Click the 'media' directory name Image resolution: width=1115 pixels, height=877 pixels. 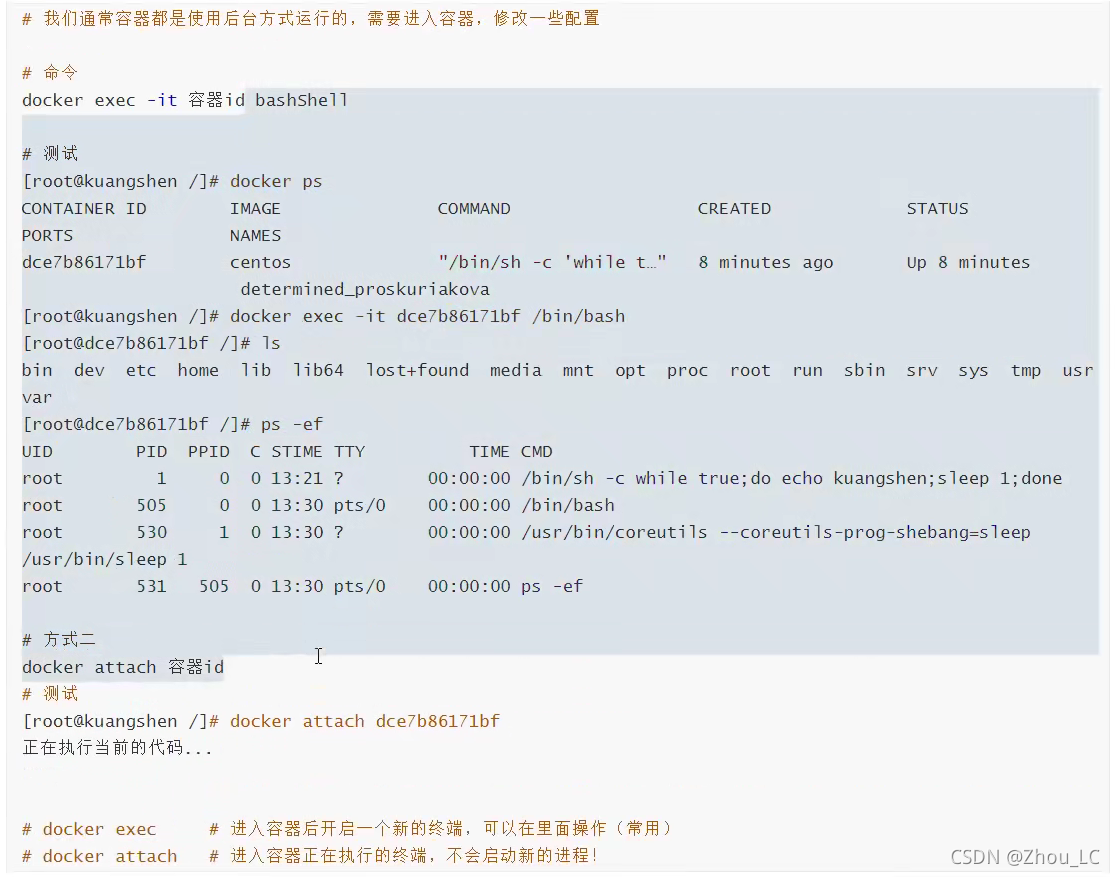pos(516,371)
